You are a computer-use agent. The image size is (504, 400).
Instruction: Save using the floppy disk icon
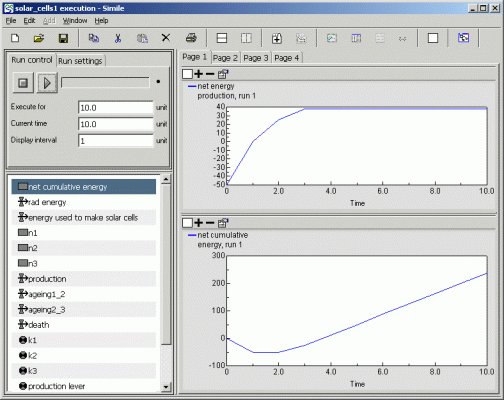[63, 38]
